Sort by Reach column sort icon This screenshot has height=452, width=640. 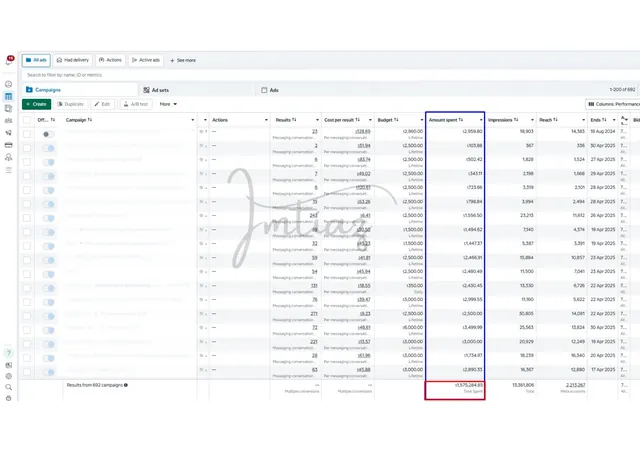click(555, 120)
